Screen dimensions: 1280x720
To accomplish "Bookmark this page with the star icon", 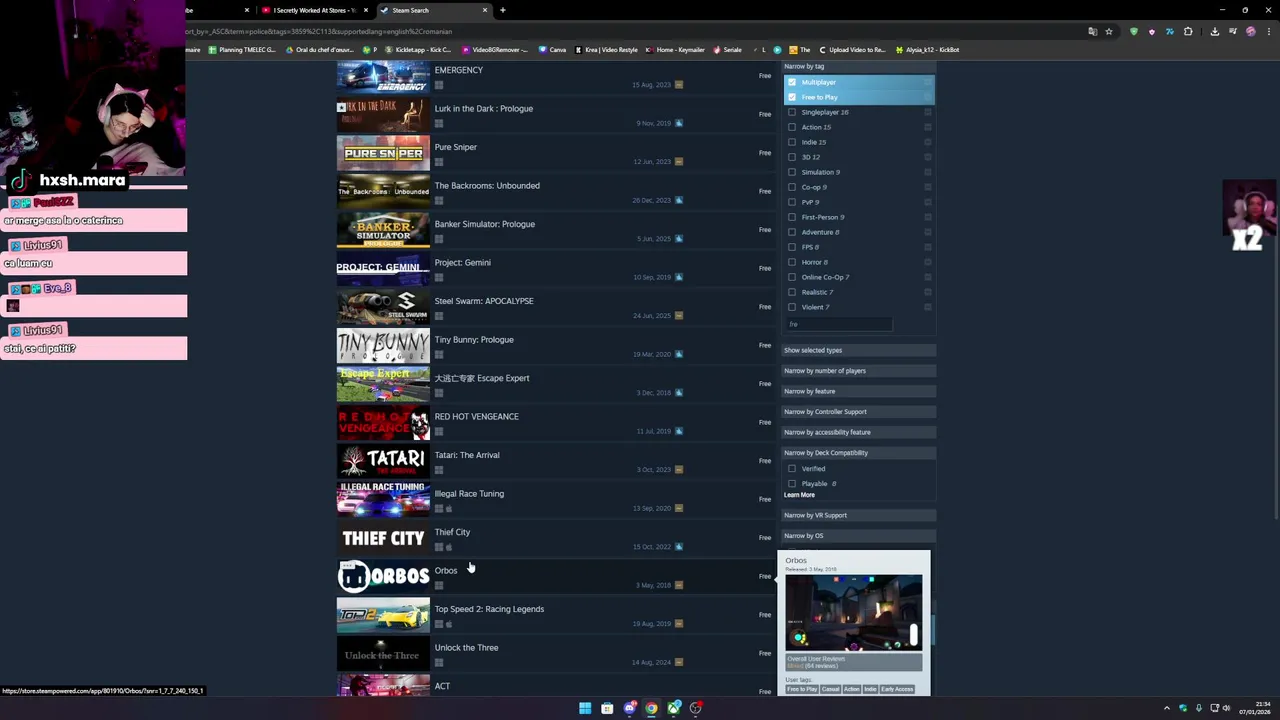I will pos(1109,31).
